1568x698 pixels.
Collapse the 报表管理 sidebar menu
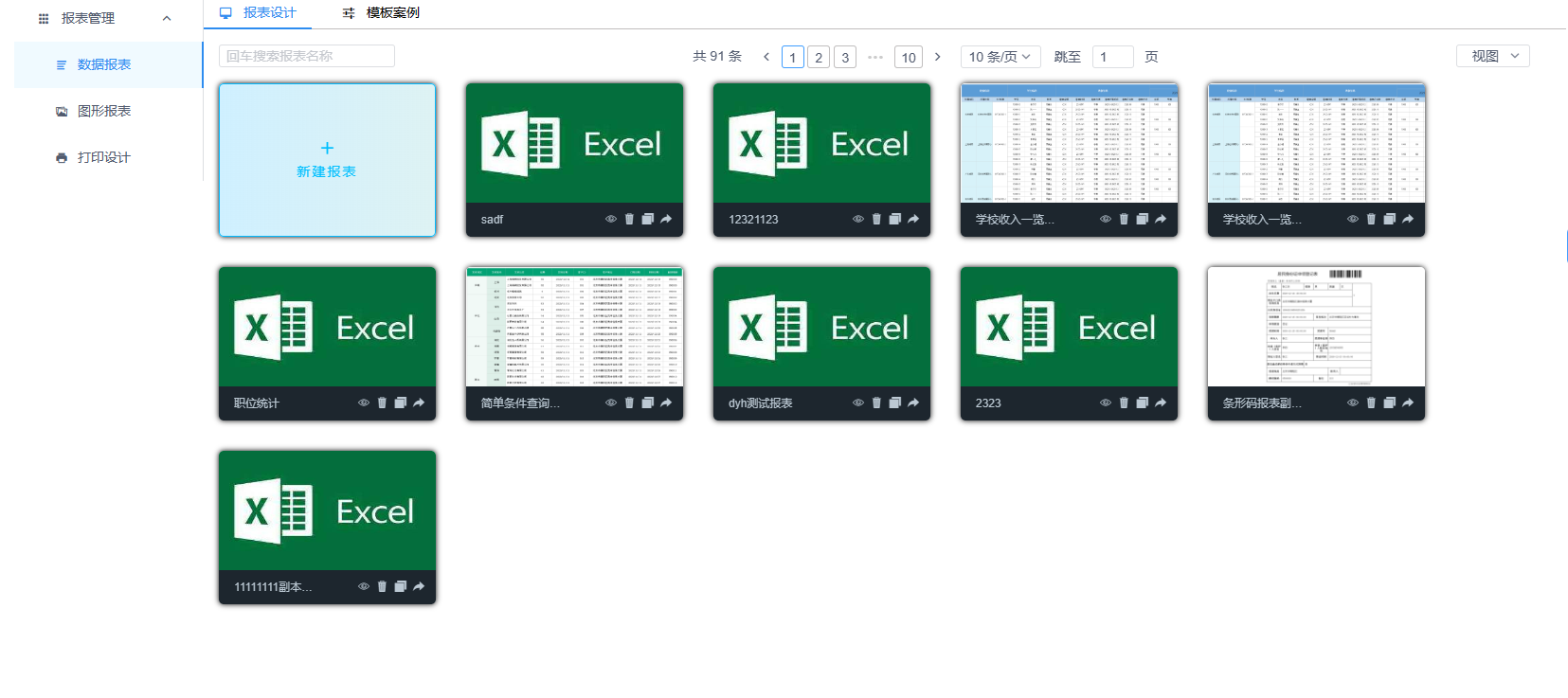[x=167, y=18]
